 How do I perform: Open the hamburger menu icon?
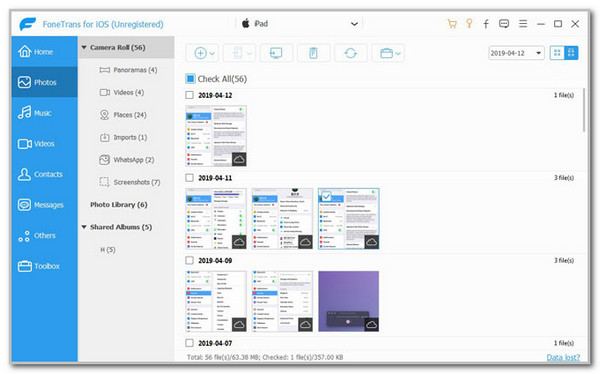click(x=523, y=24)
